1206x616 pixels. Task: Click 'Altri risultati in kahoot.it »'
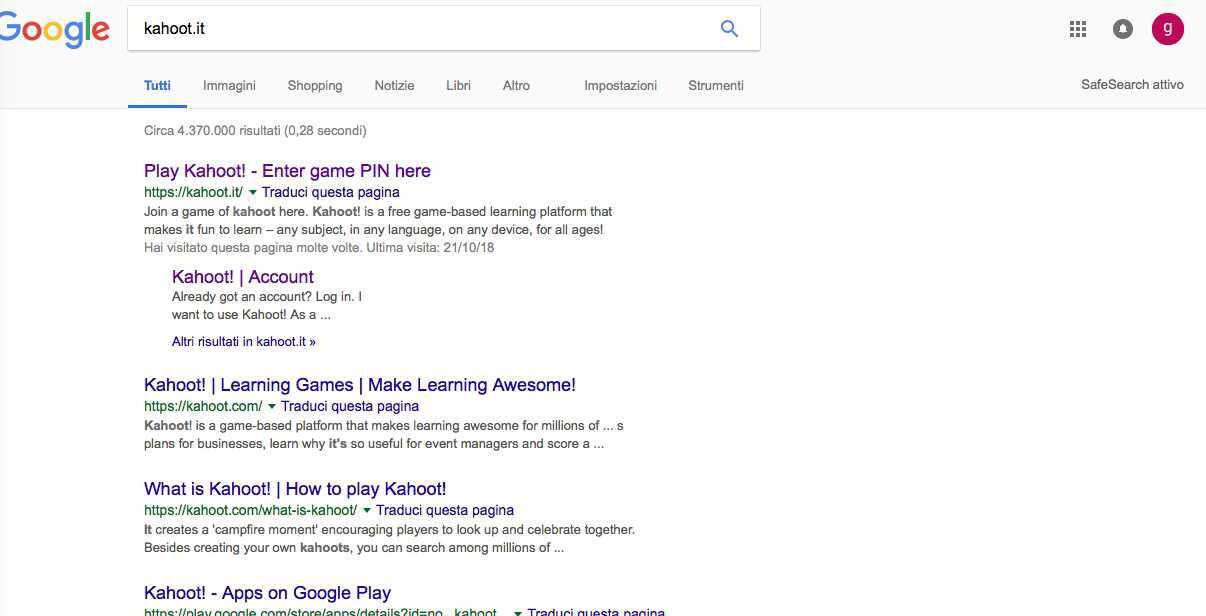244,342
